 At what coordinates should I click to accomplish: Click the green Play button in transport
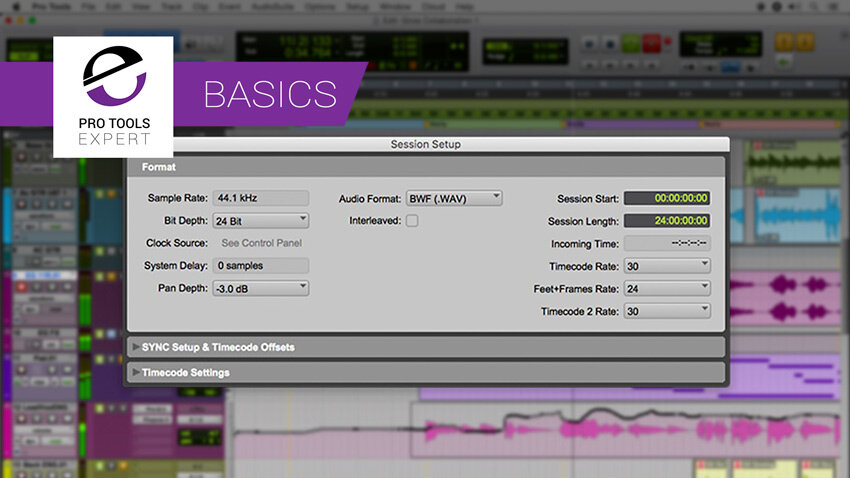[630, 43]
